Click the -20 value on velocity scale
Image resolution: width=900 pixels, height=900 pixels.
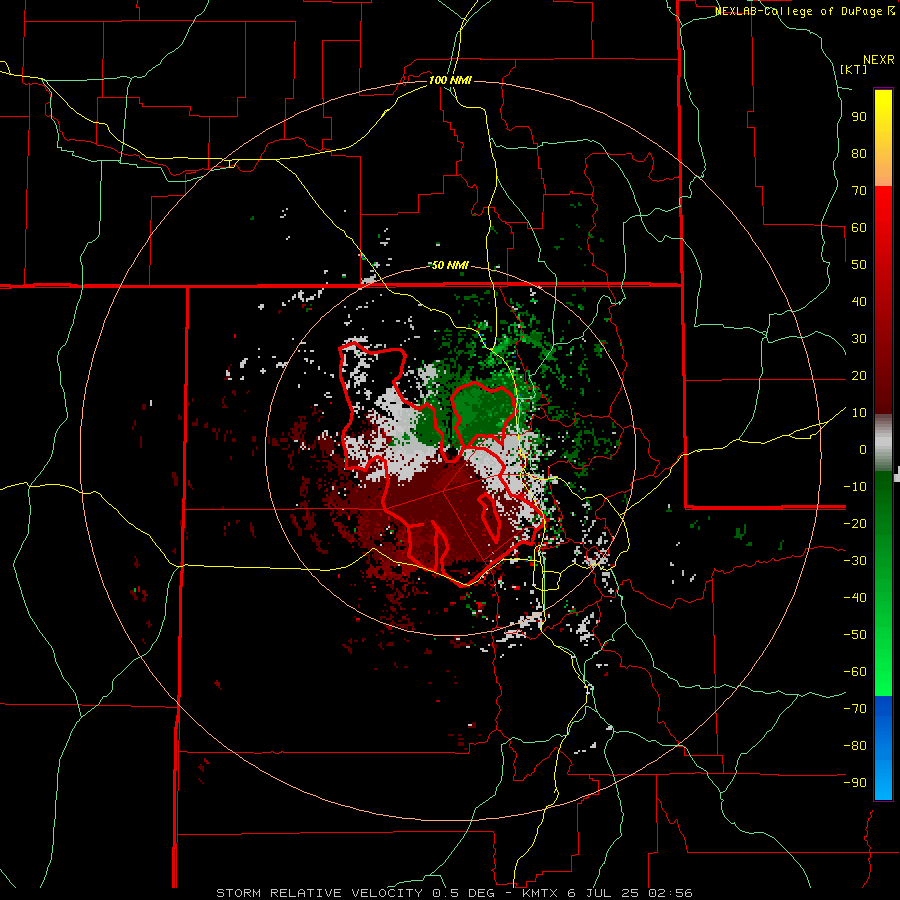tap(855, 523)
